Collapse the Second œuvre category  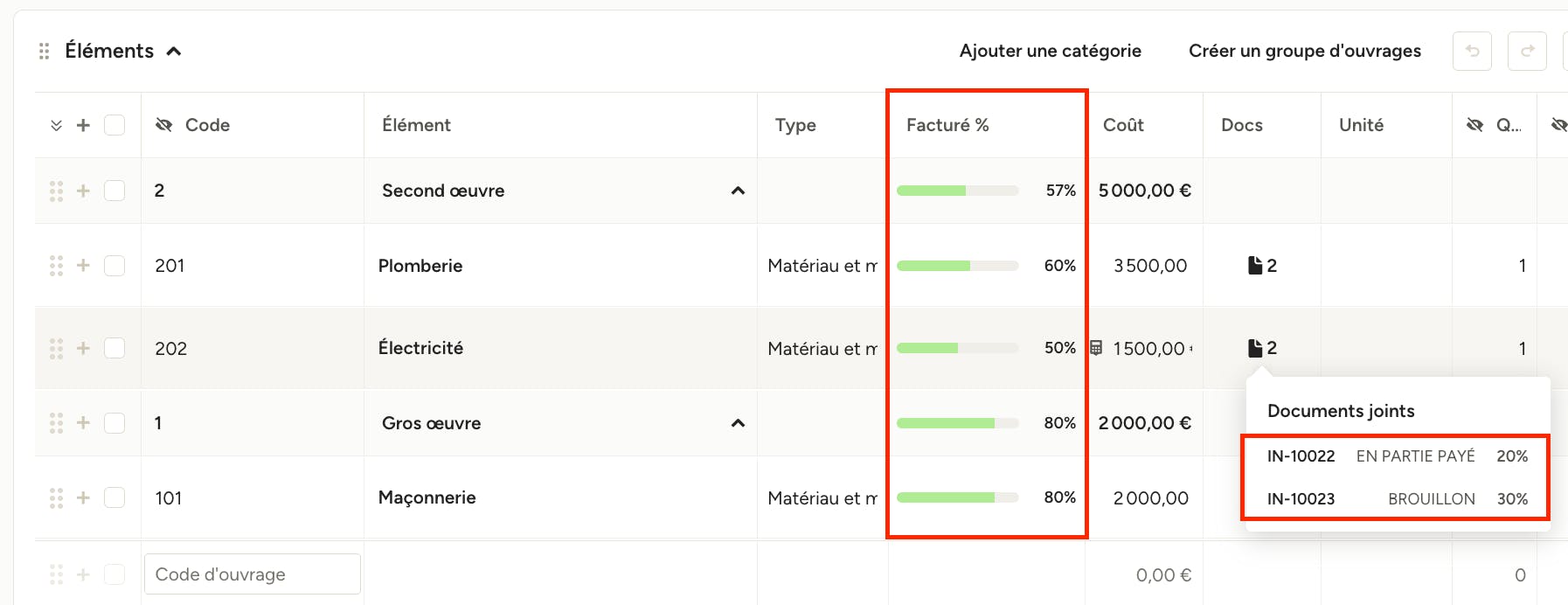pyautogui.click(x=738, y=191)
